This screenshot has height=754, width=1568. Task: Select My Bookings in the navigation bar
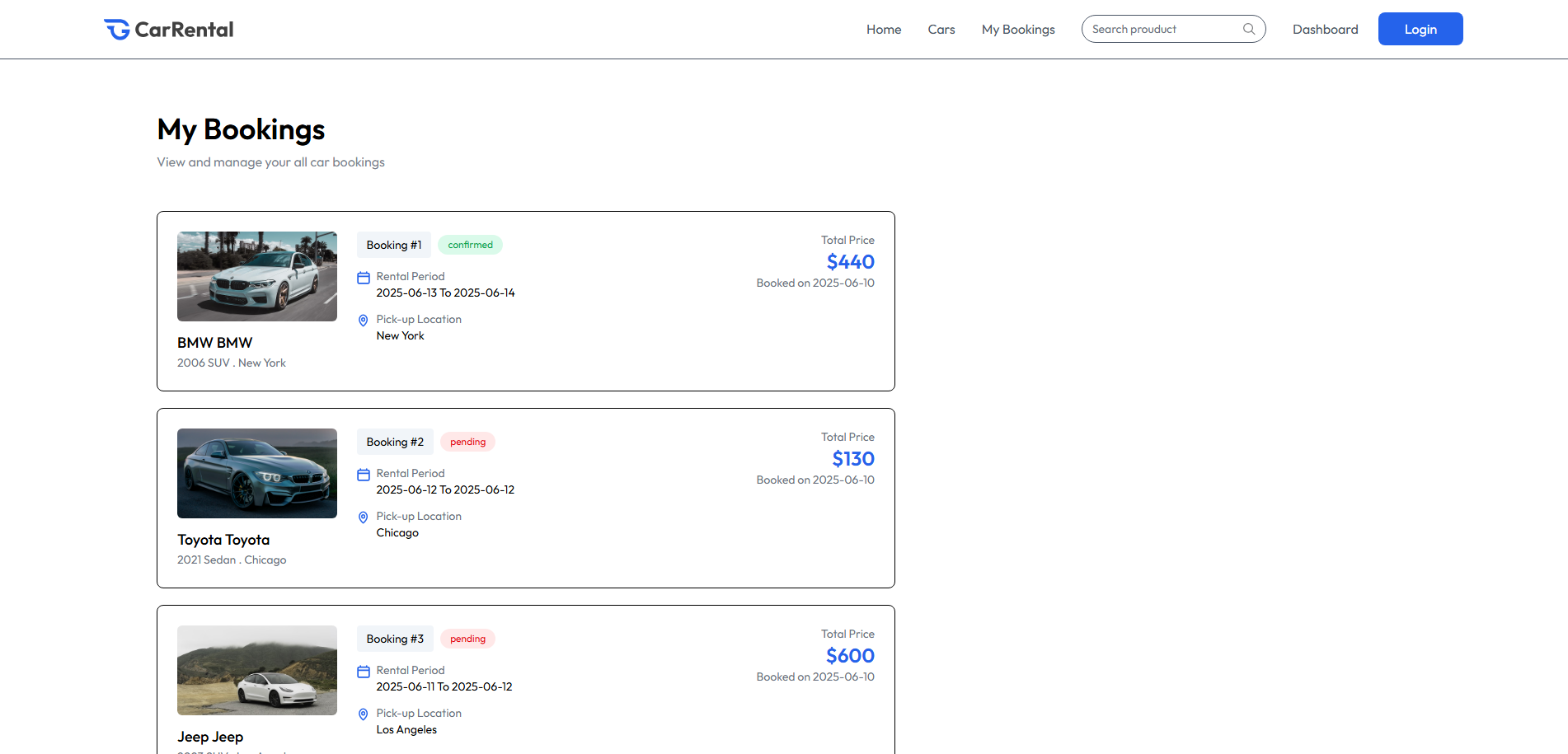coord(1017,29)
